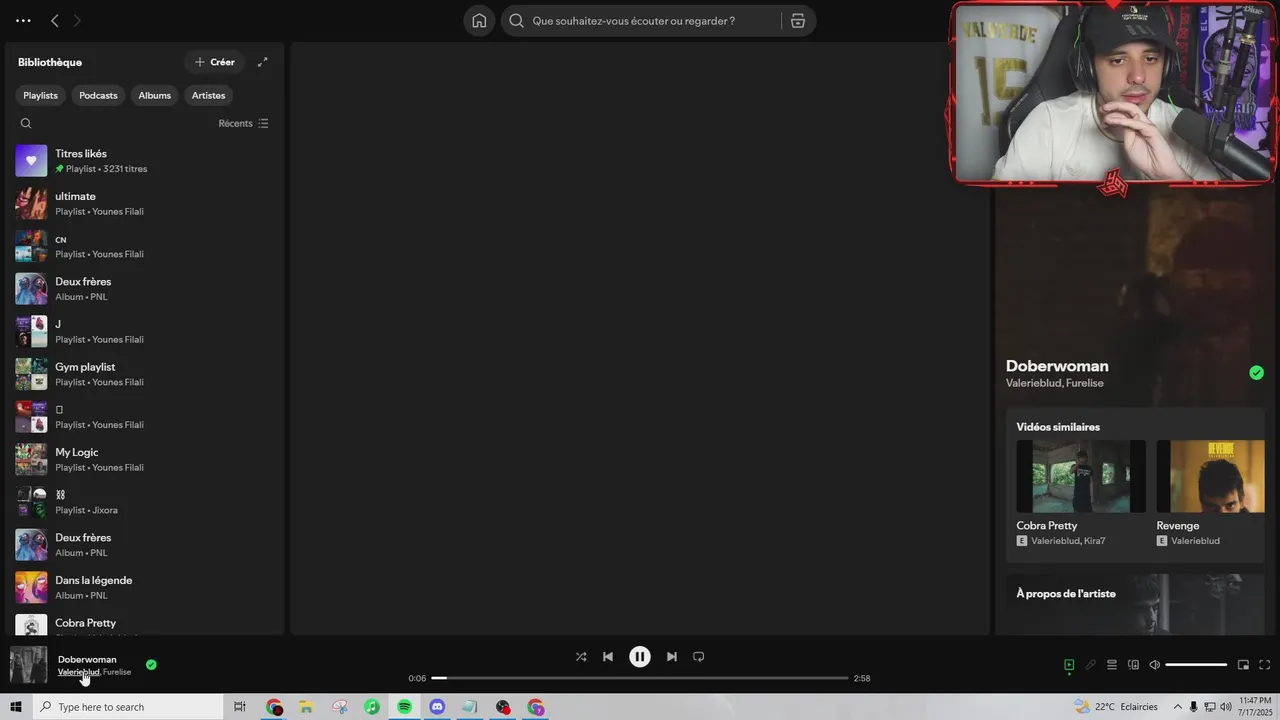The height and width of the screenshot is (720, 1280).
Task: Open the taskbar clock and date
Action: pos(1255,707)
